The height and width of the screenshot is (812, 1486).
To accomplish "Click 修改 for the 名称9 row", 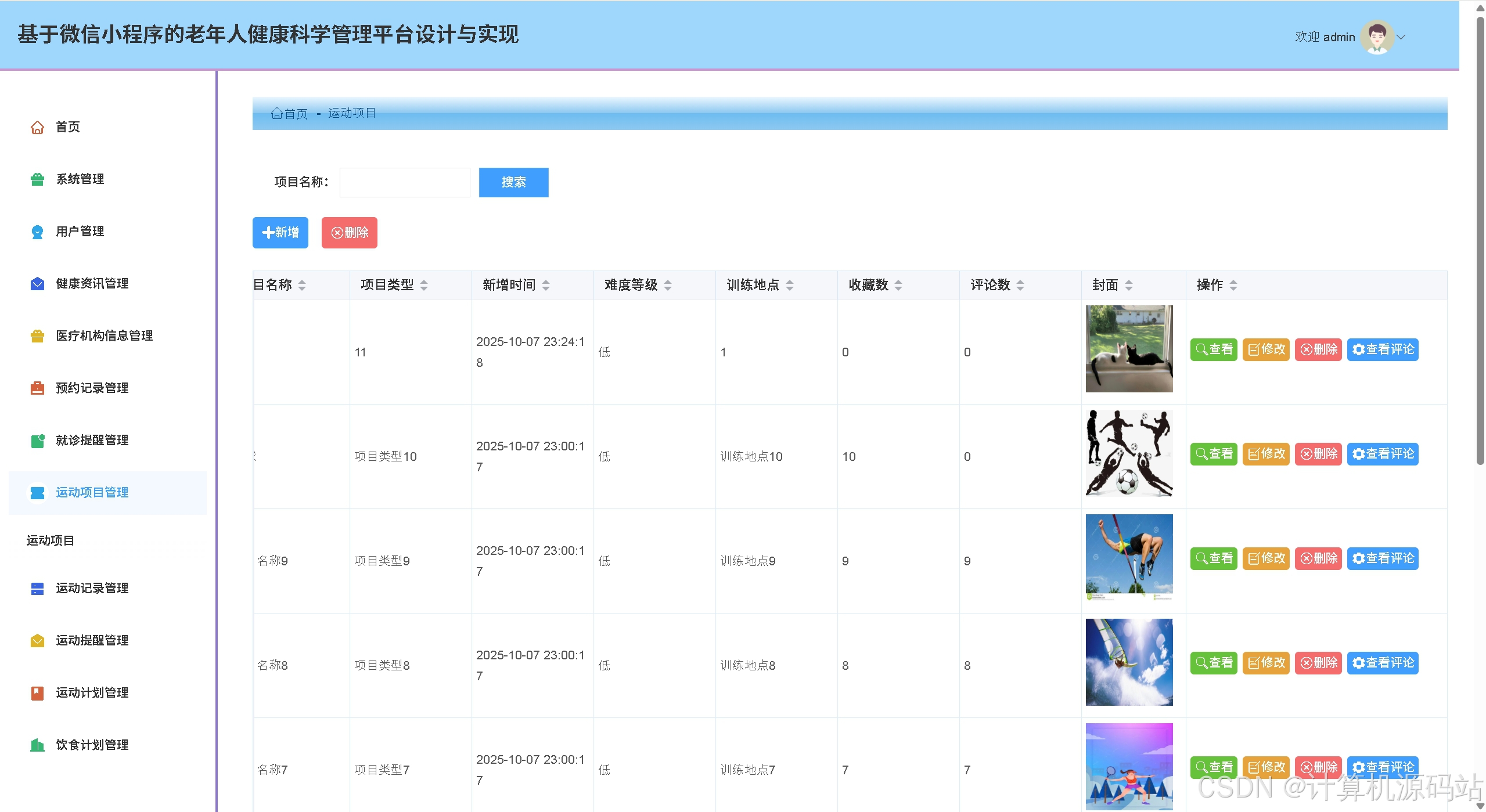I will pyautogui.click(x=1266, y=558).
